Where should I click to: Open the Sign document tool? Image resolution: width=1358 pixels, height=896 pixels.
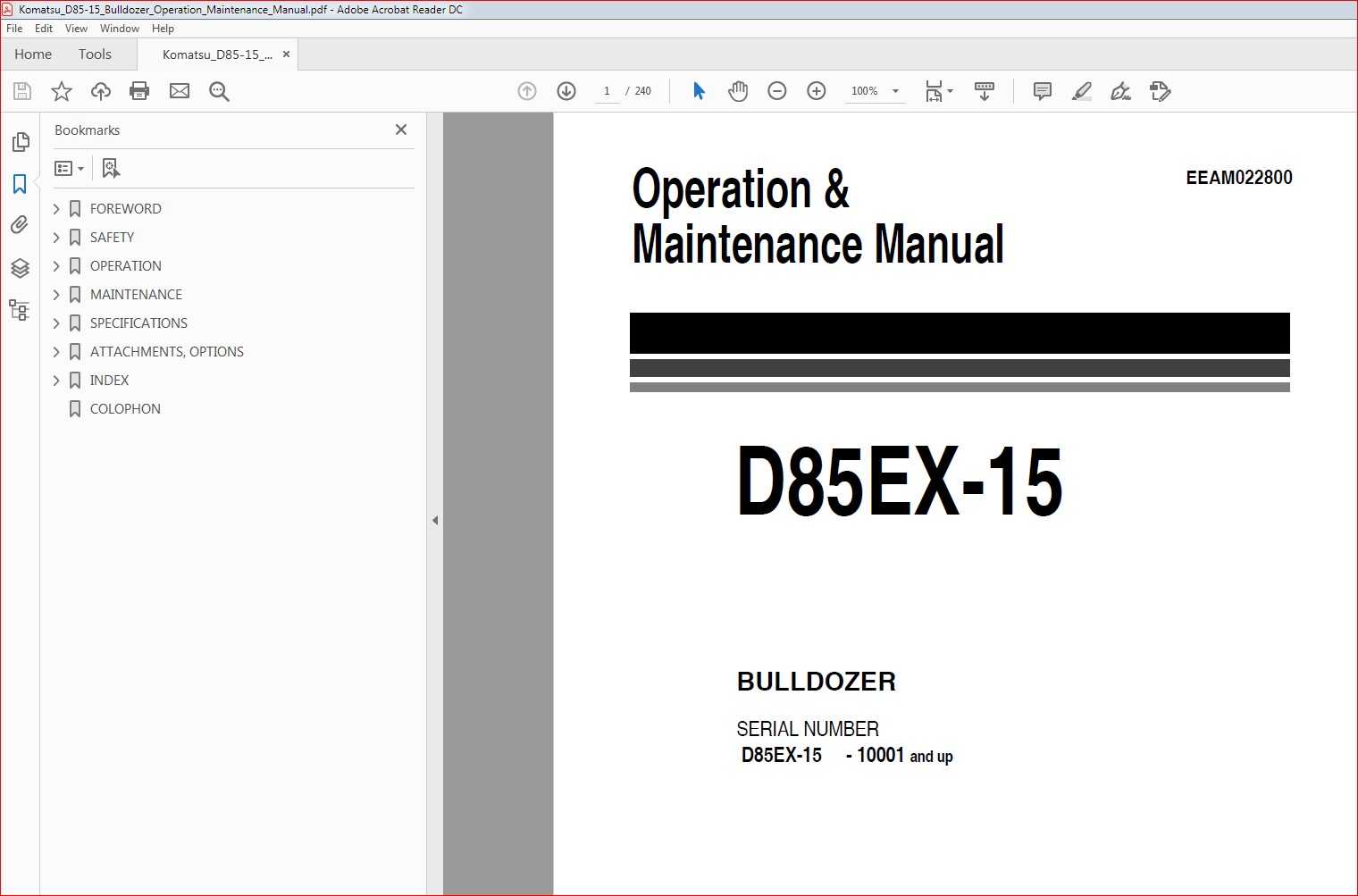coord(1120,91)
